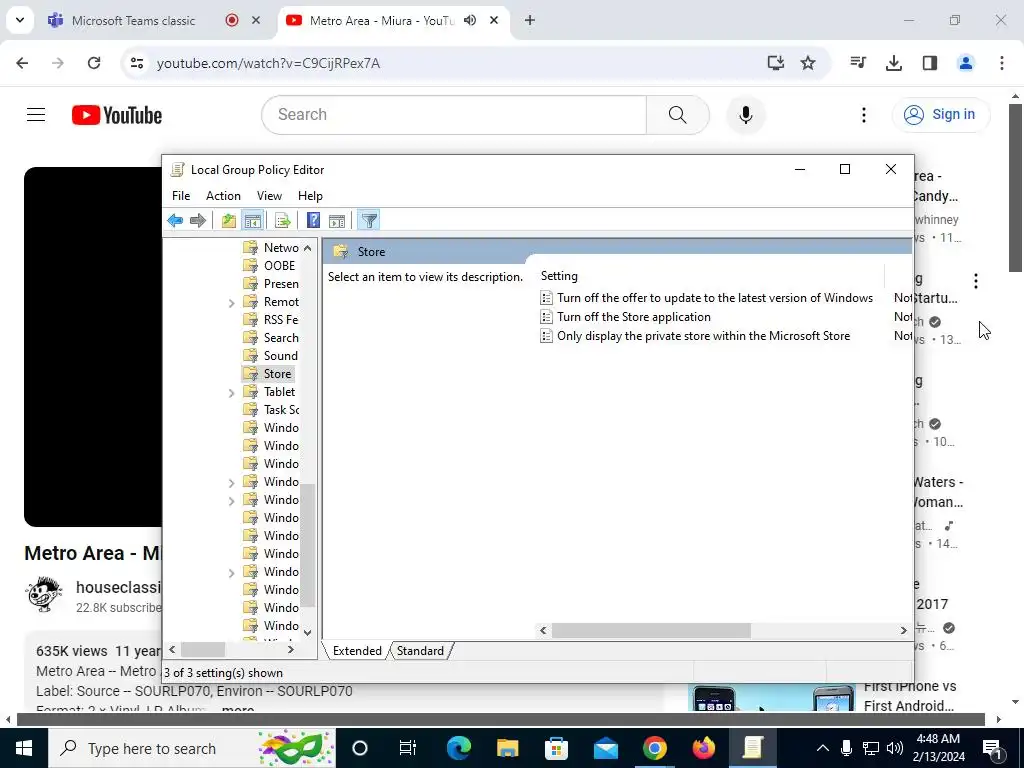
Task: Click the settings list scroll-right arrow
Action: tap(904, 631)
